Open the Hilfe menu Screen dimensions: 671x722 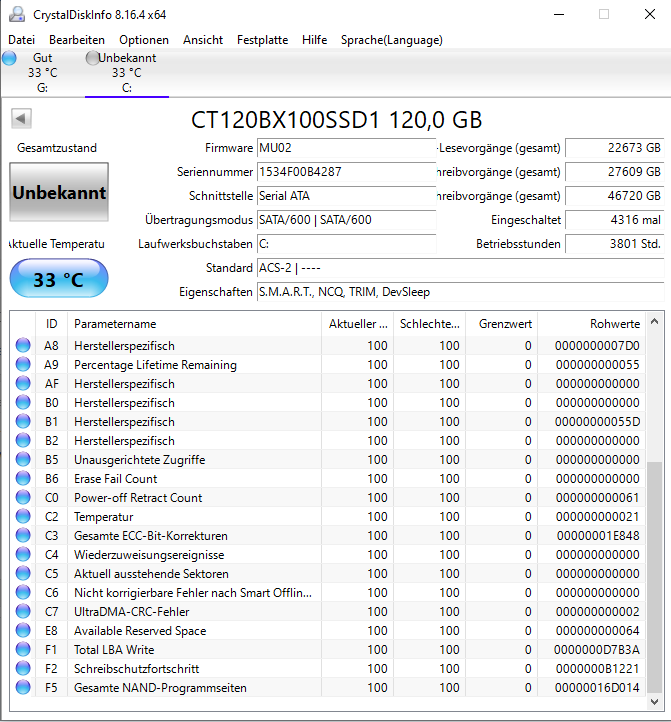(315, 40)
